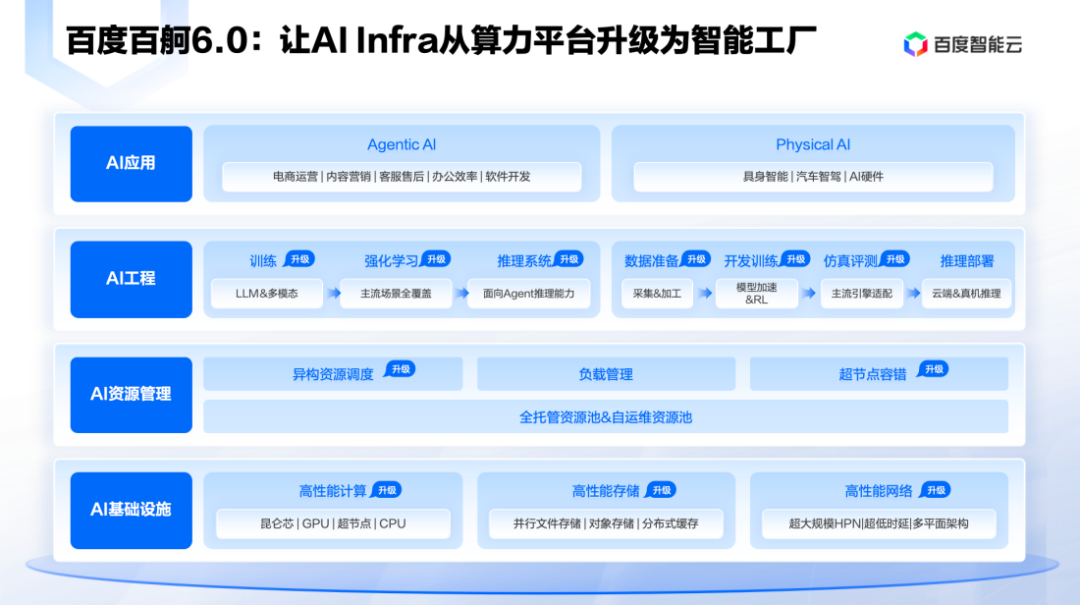Click the 升级 badge next to 训练
Screen dimensions: 1080x605
(300, 259)
